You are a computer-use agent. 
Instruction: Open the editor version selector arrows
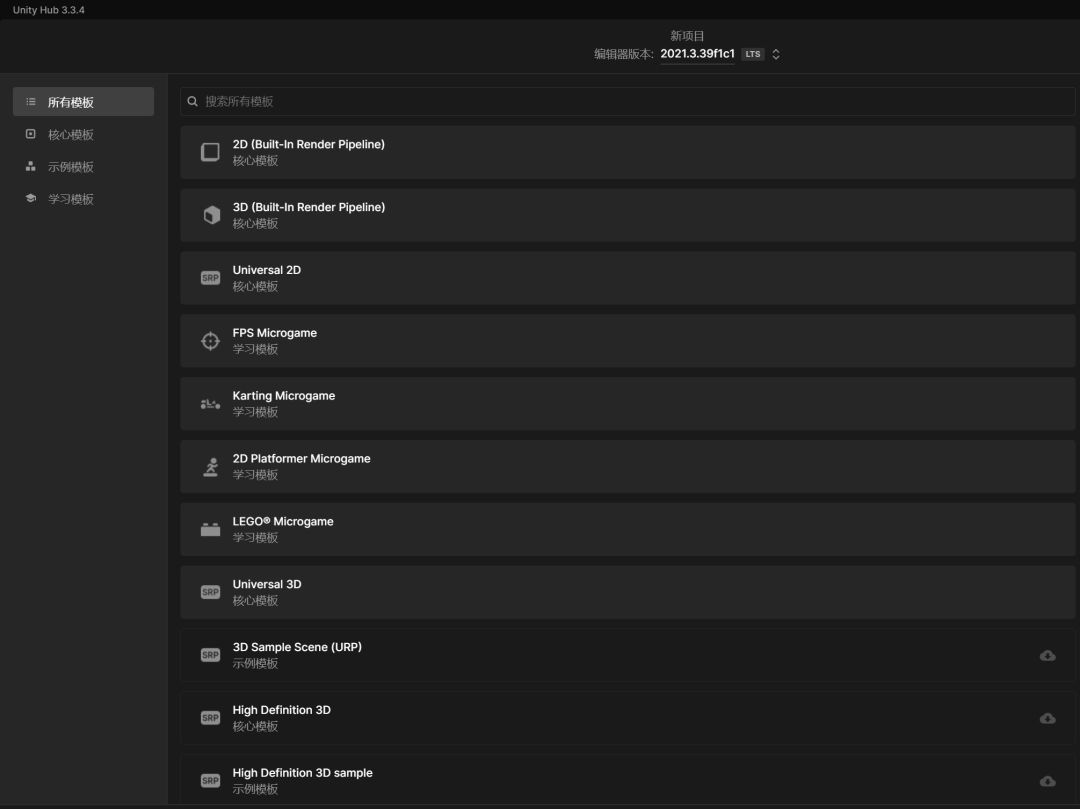776,54
